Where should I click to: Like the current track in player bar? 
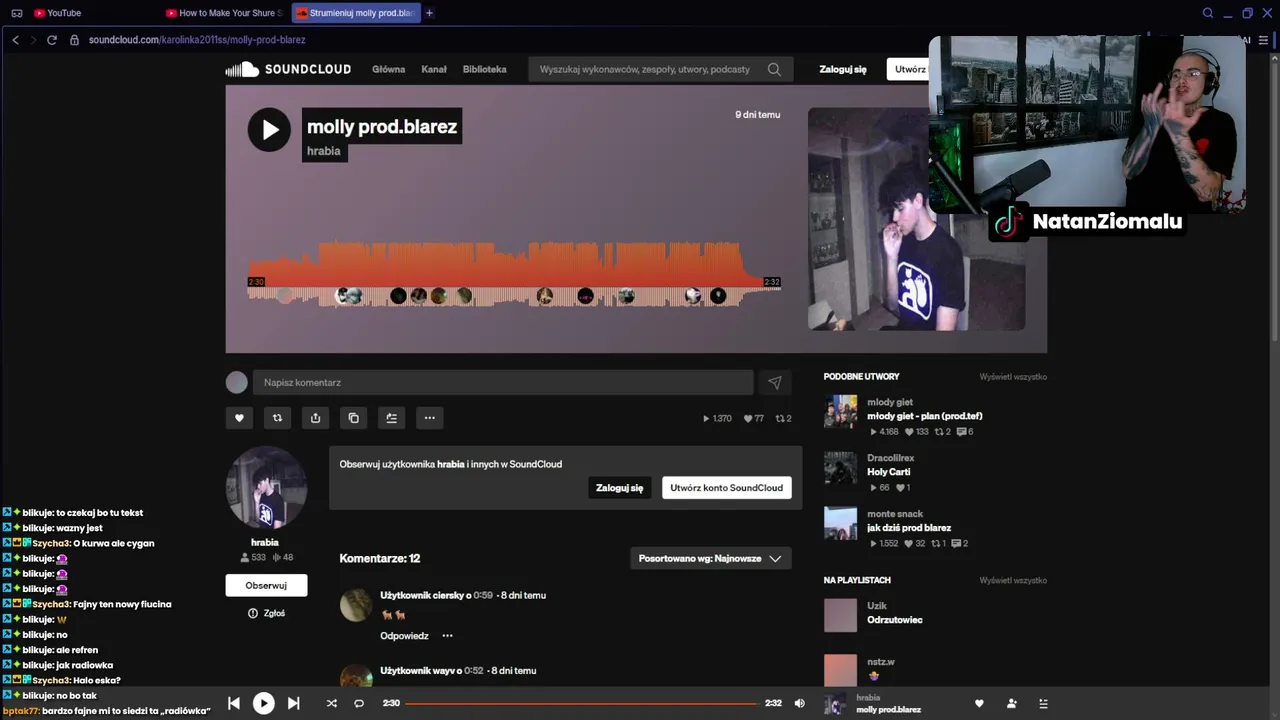click(979, 703)
